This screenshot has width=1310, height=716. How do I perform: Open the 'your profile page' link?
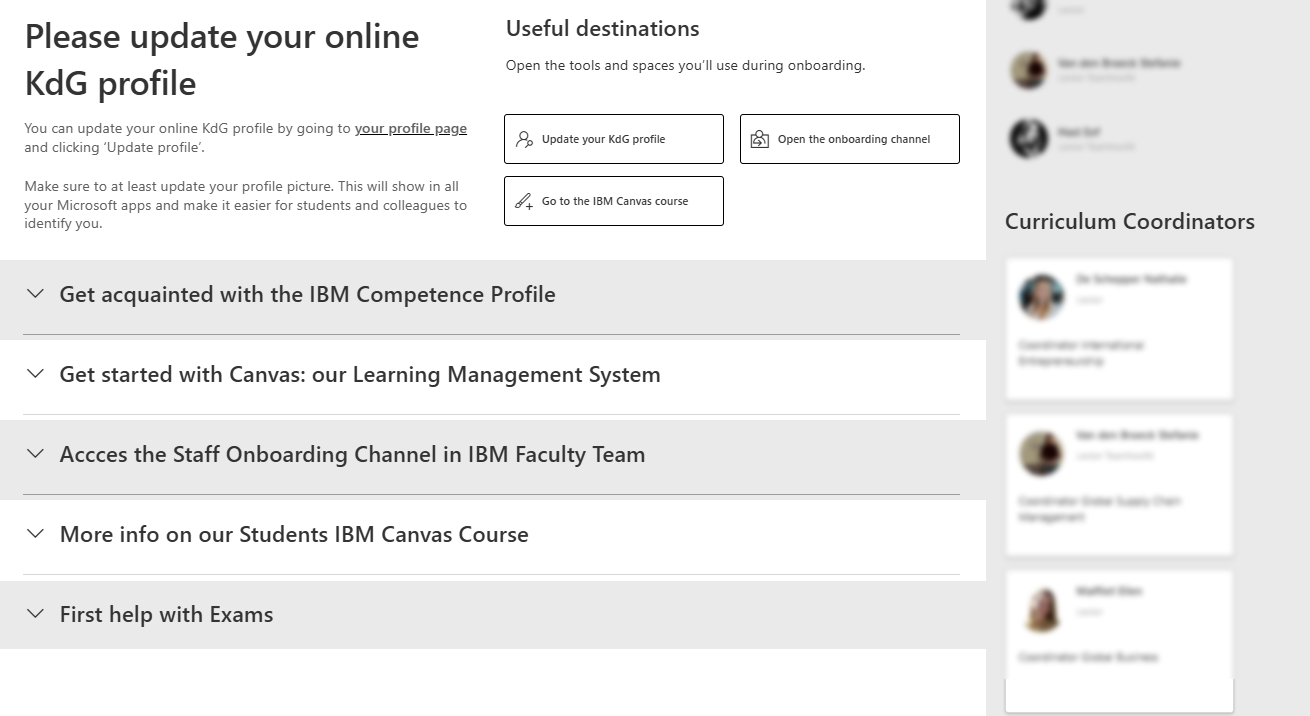[x=410, y=128]
